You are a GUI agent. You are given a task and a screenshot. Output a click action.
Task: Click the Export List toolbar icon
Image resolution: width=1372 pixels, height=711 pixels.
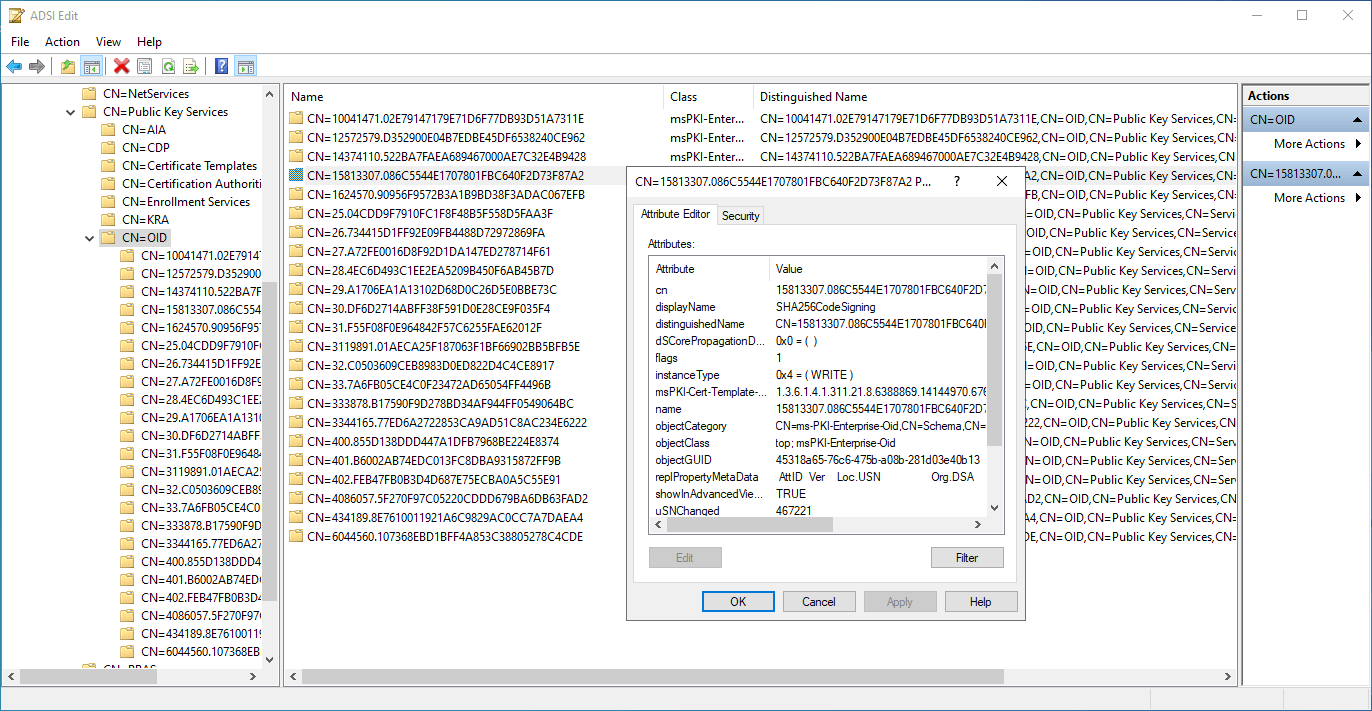coord(191,66)
